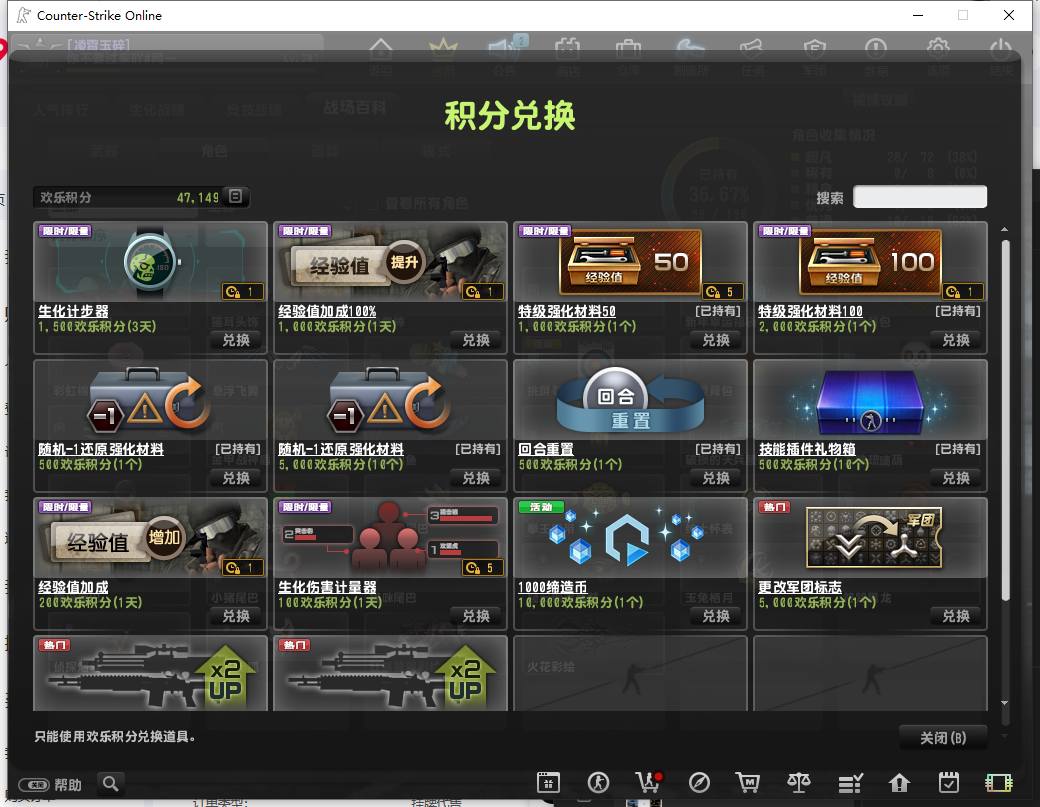Open the 特级强化材料50 item name link
The width and height of the screenshot is (1040, 807).
(x=567, y=311)
